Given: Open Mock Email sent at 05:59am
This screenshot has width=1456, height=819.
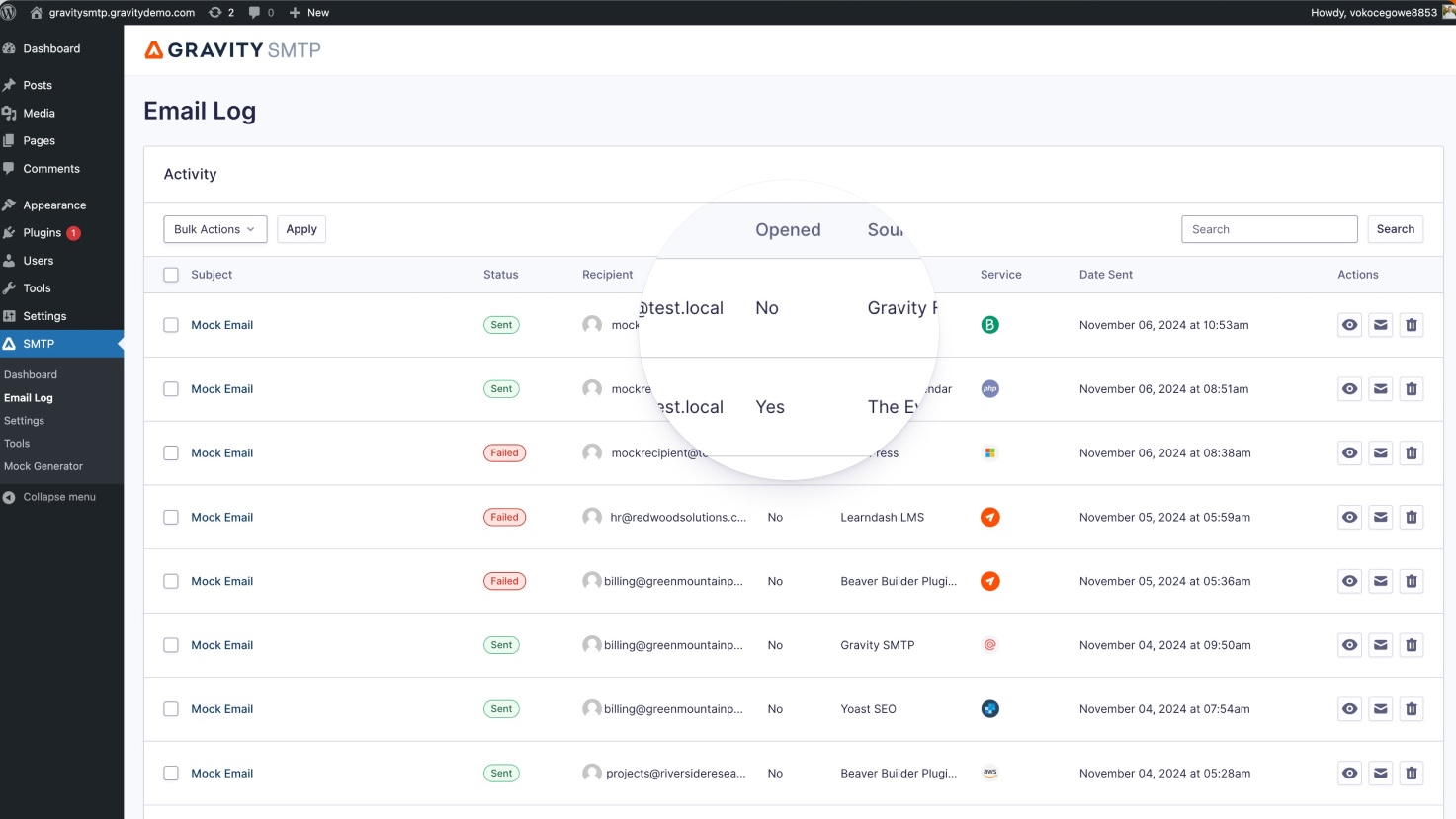Looking at the screenshot, I should [x=221, y=517].
